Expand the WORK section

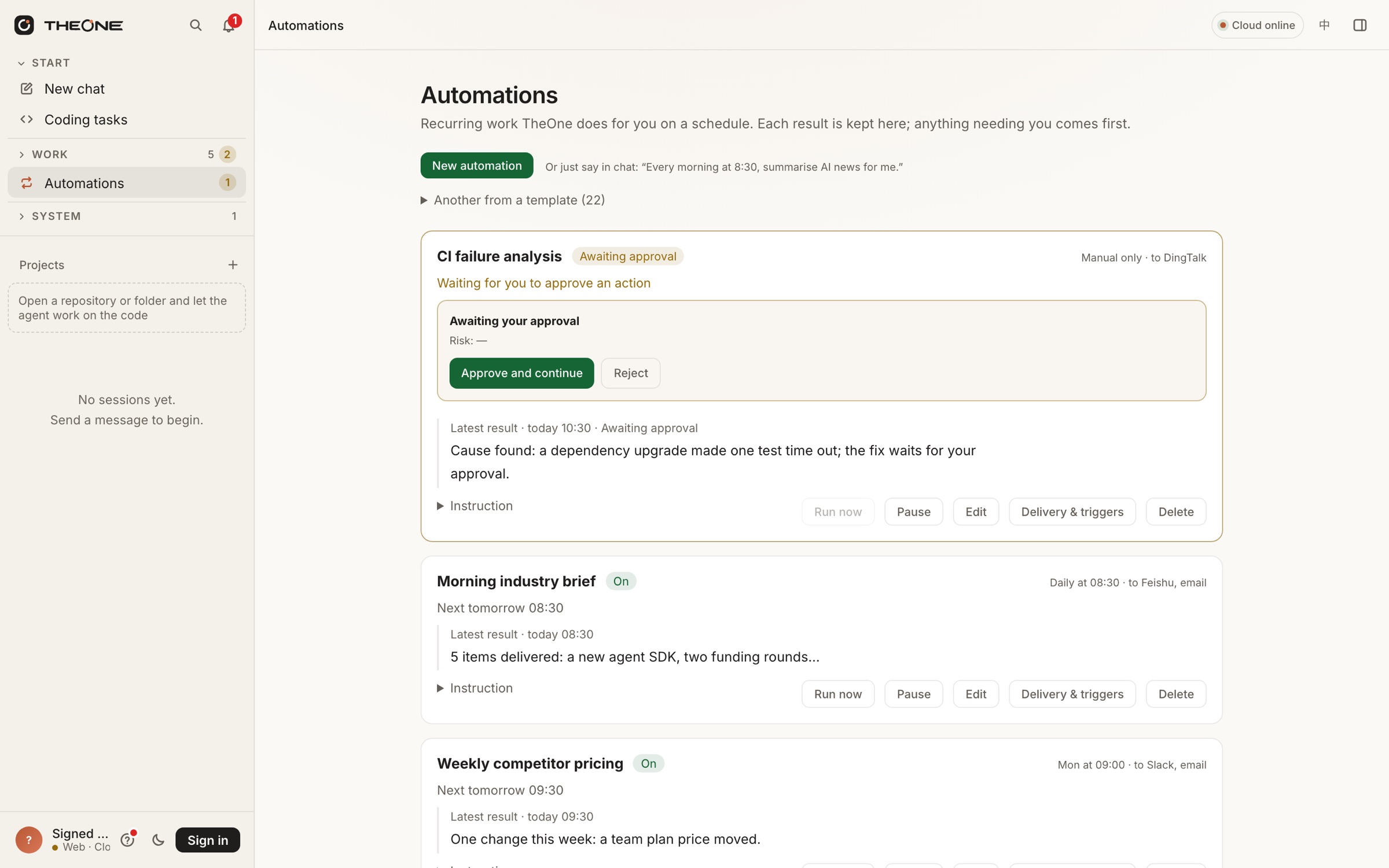pyautogui.click(x=127, y=155)
